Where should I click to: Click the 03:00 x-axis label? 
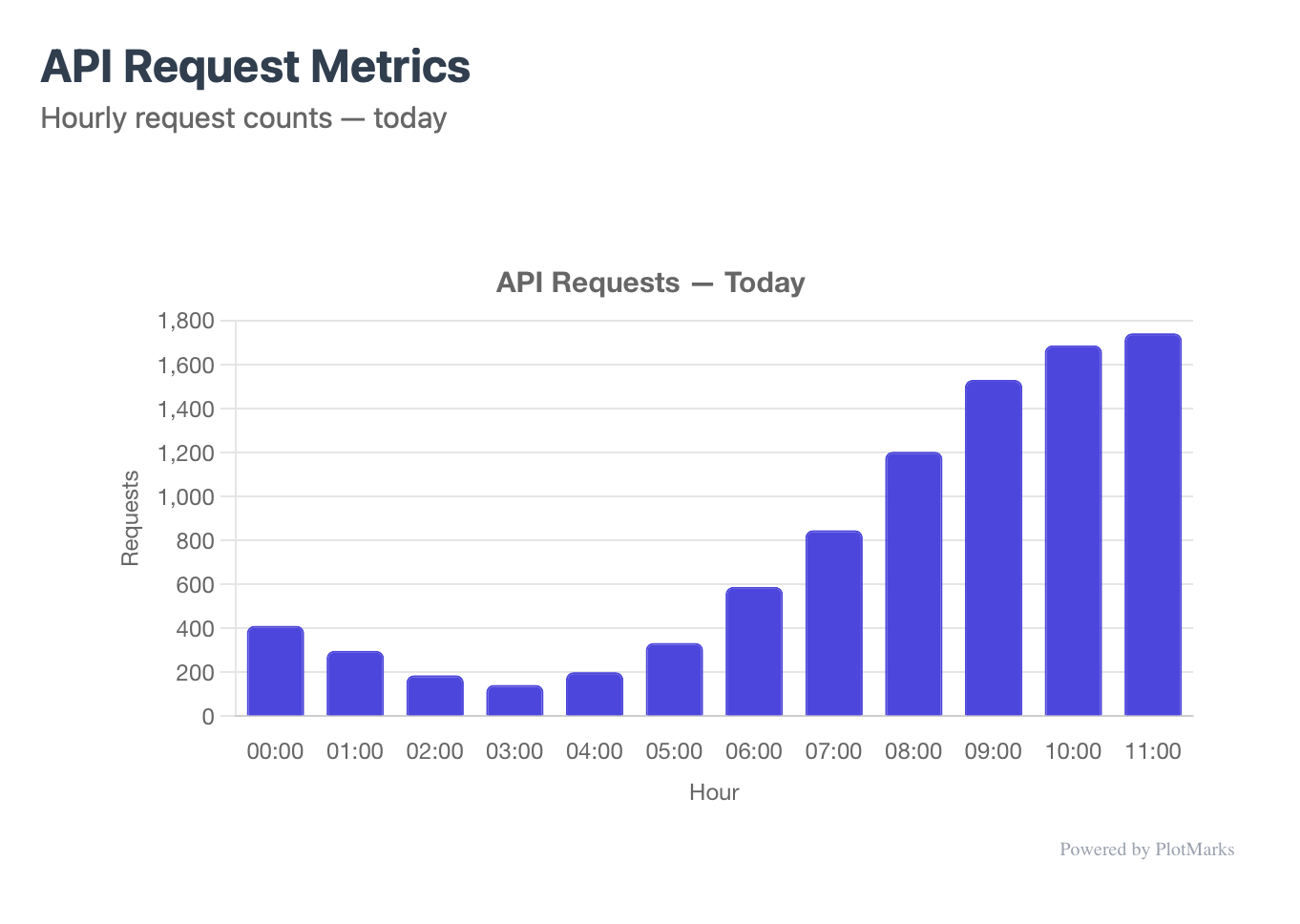tap(514, 751)
